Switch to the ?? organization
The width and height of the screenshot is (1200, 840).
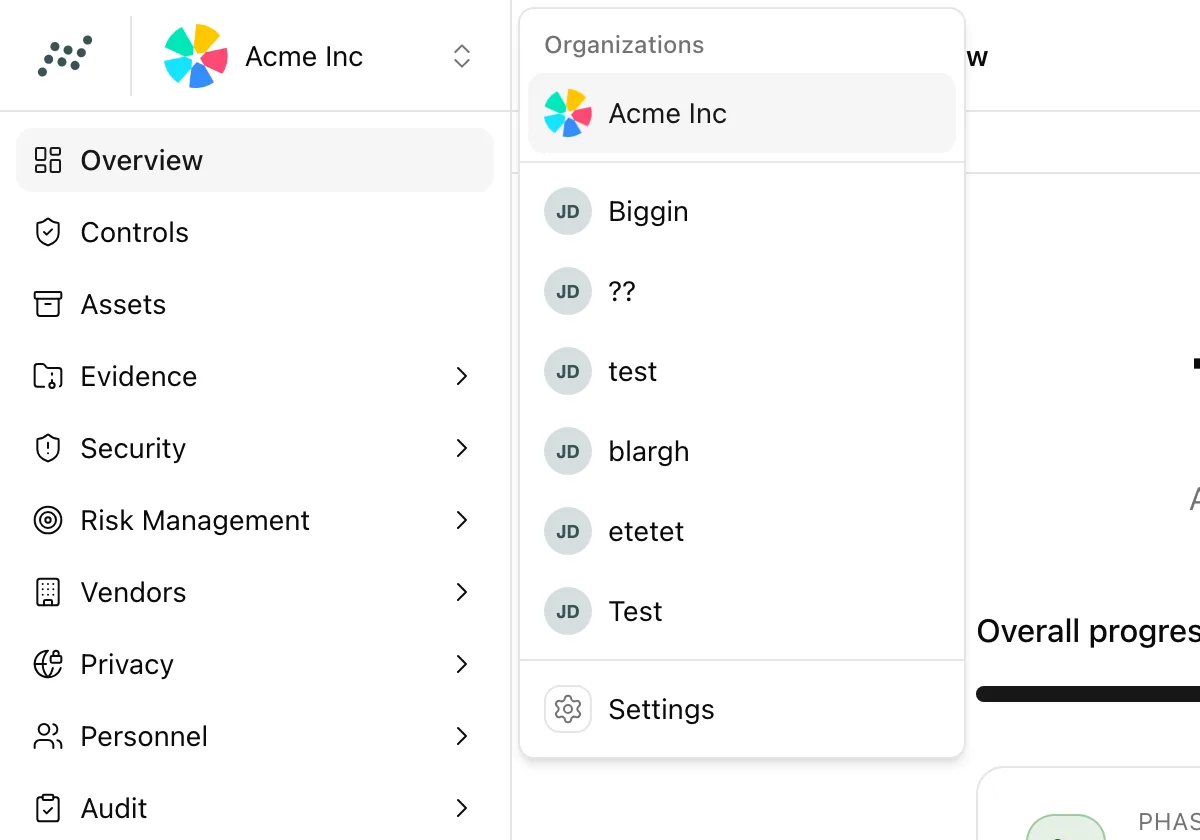pos(742,291)
